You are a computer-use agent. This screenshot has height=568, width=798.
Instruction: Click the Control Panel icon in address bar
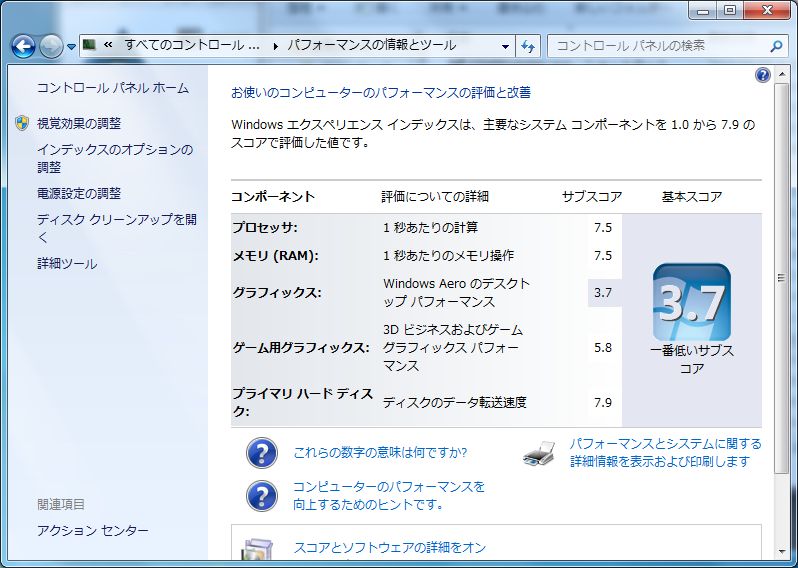[90, 45]
